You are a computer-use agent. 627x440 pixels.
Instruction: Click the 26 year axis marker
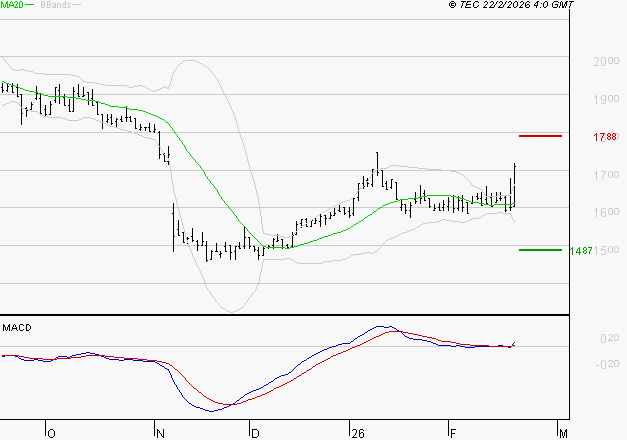tap(358, 434)
